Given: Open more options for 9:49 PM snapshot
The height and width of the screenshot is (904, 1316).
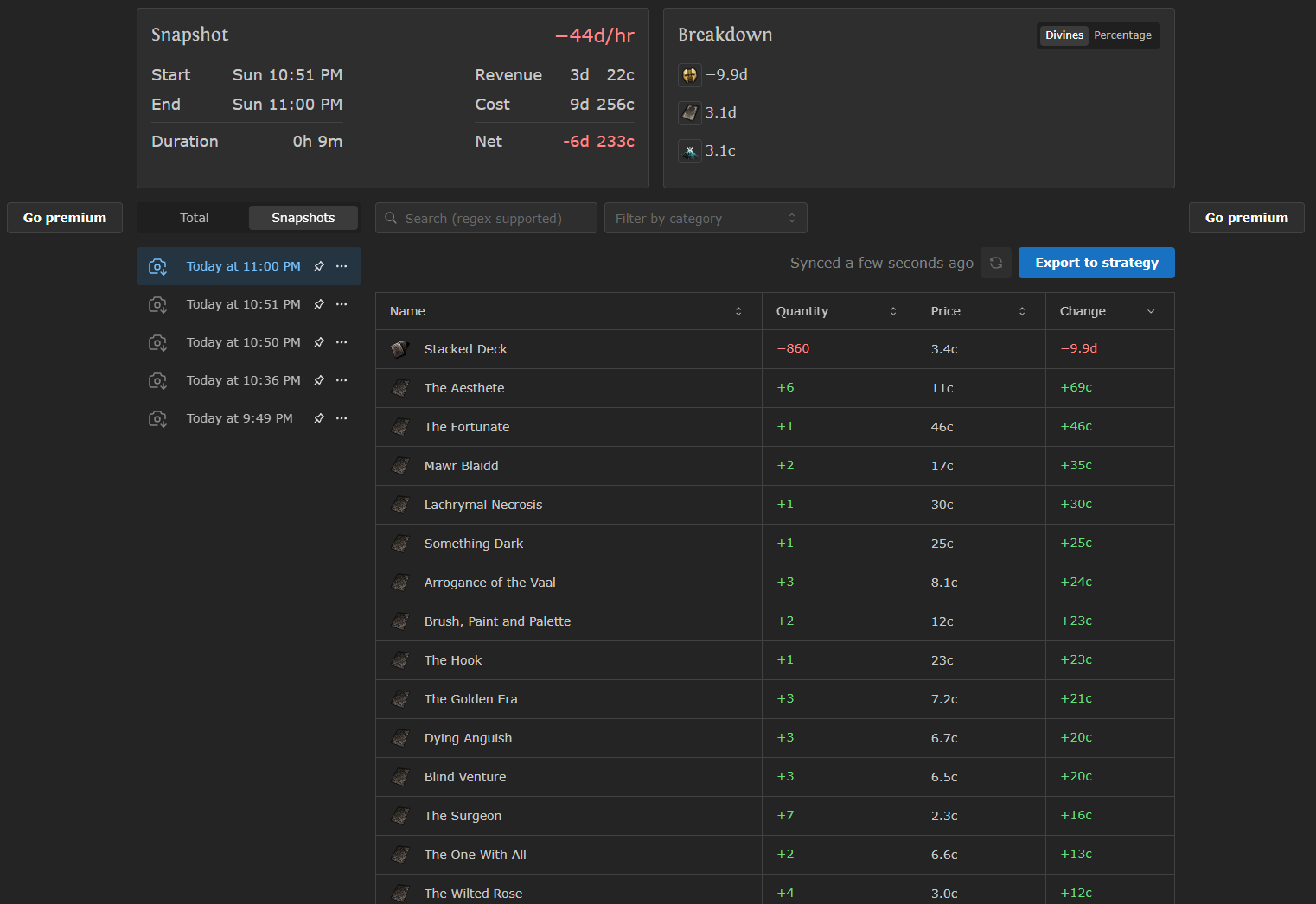Looking at the screenshot, I should point(342,418).
